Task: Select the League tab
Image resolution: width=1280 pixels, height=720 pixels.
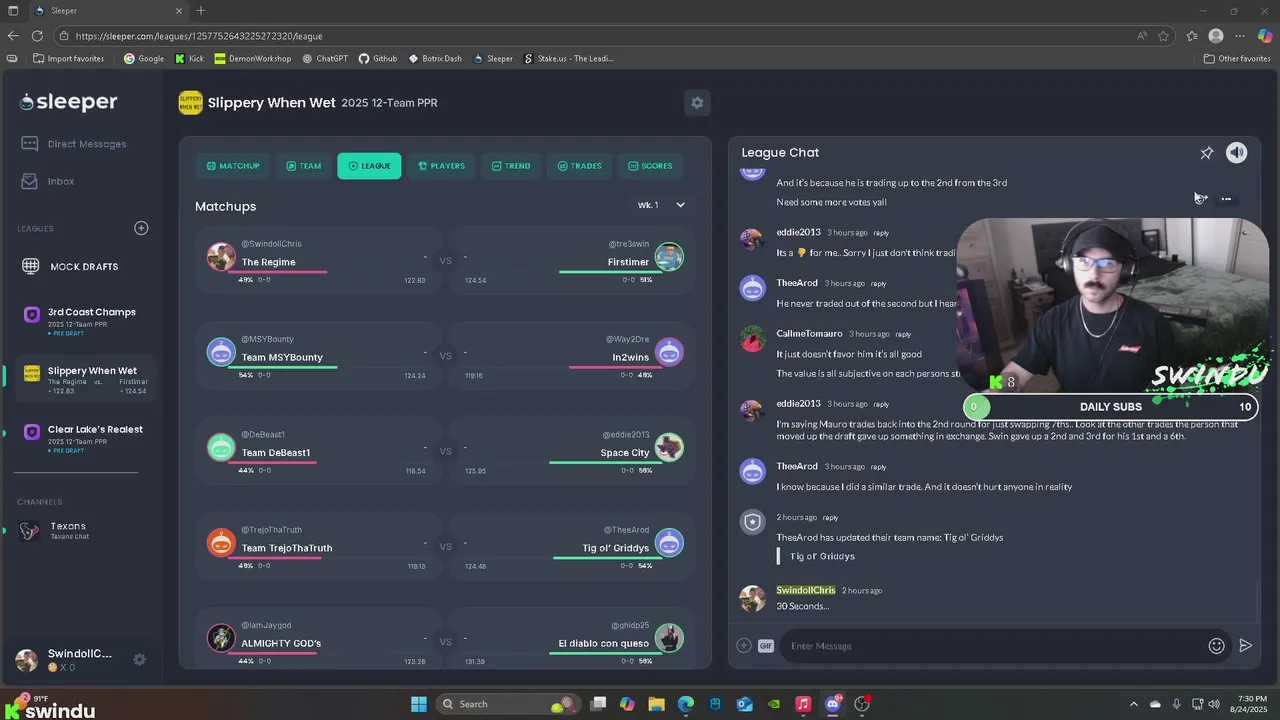Action: 369,166
